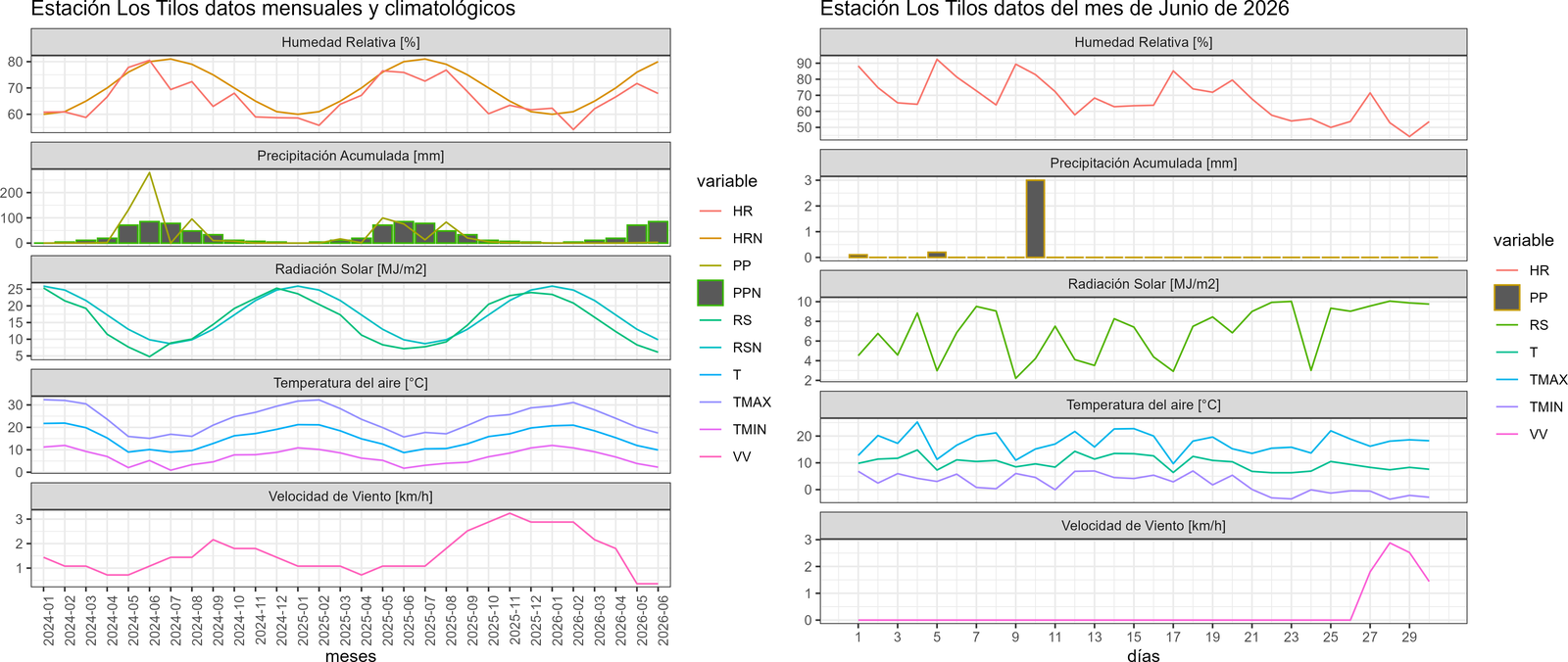Viewport: 1568px width, 662px height.
Task: Click the 'días' x-axis label
Action: point(1144,655)
